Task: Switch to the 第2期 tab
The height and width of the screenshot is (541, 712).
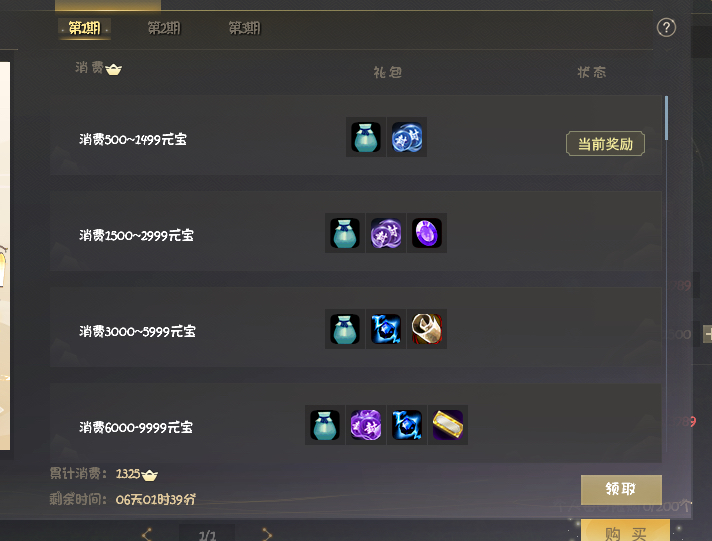Action: pyautogui.click(x=164, y=28)
